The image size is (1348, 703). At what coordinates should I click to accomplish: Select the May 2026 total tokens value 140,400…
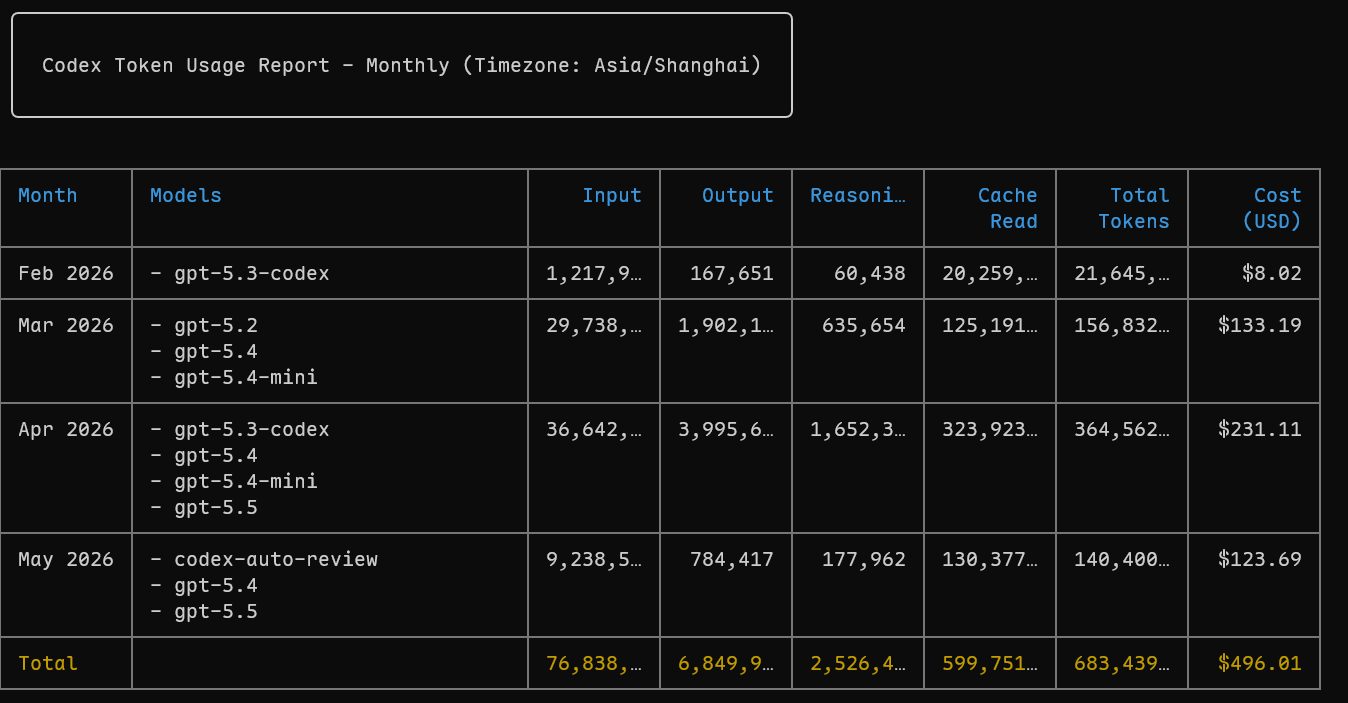[1122, 559]
